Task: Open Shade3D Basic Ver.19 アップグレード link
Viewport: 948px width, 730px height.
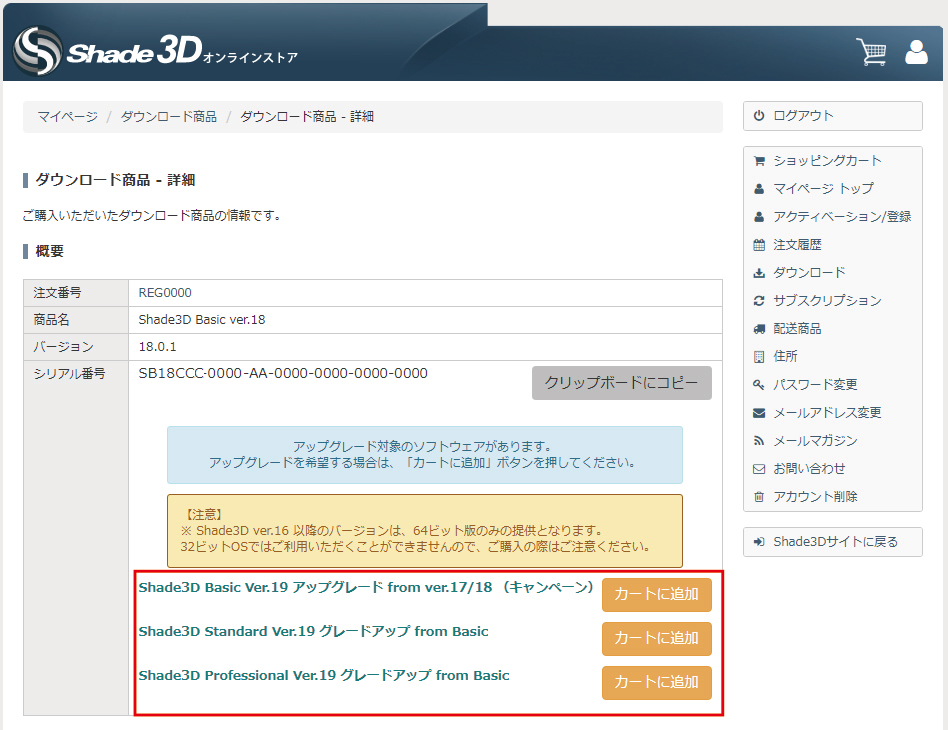Action: click(367, 587)
